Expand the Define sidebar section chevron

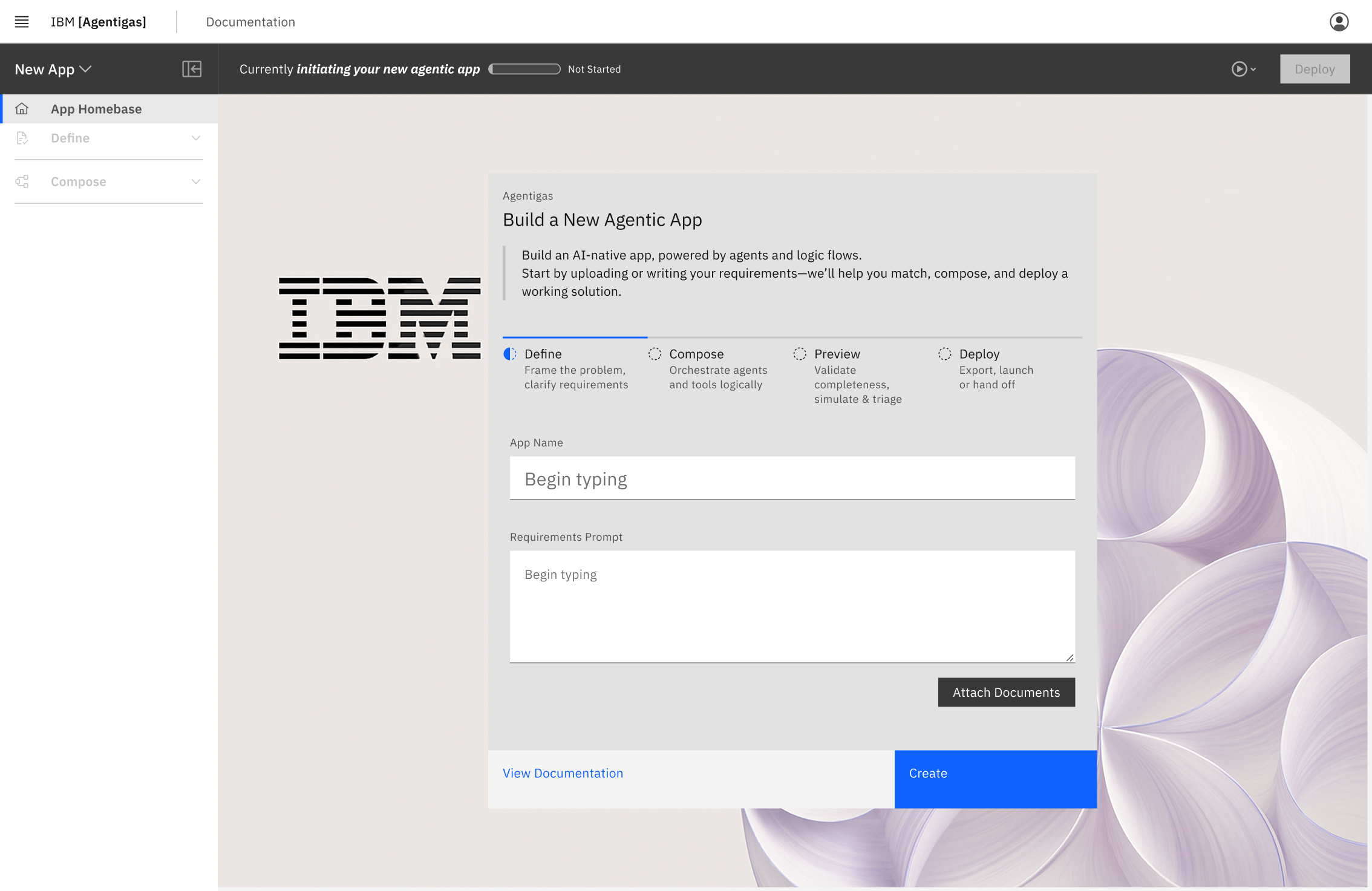(x=195, y=138)
